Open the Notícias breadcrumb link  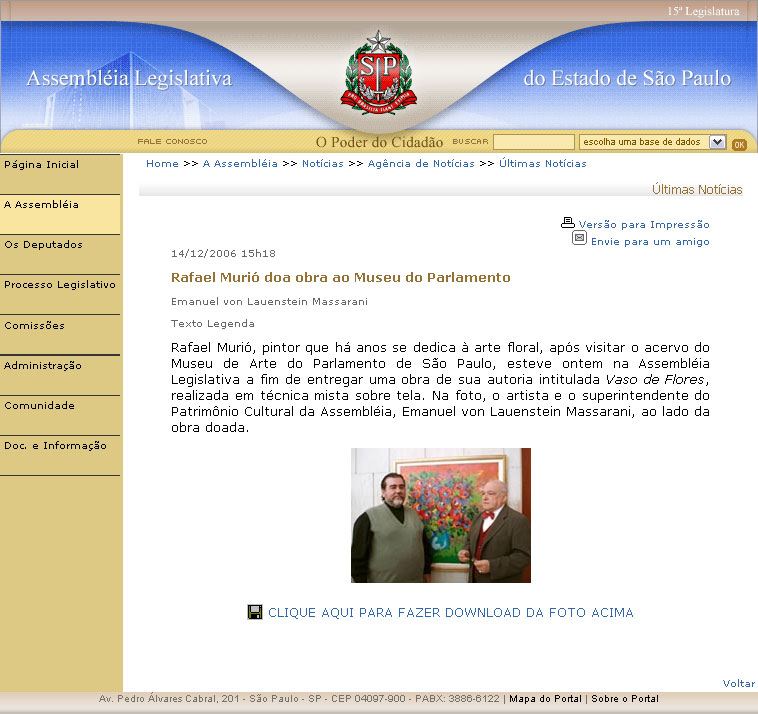322,163
